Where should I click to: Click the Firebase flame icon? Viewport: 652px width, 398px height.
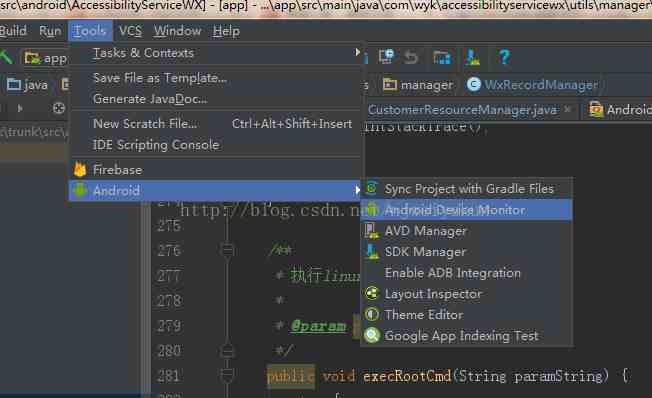[x=80, y=170]
